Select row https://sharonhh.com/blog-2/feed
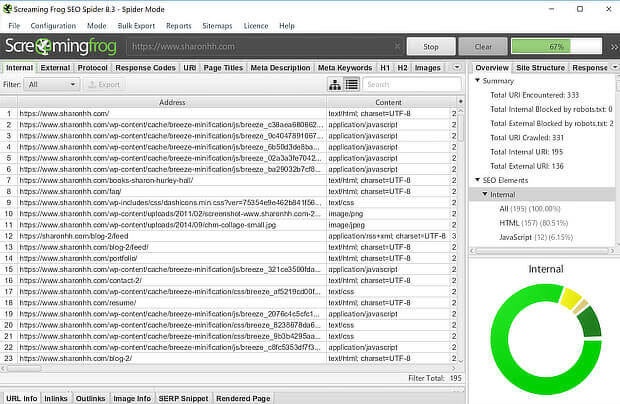This screenshot has height=404, width=620. [228, 236]
